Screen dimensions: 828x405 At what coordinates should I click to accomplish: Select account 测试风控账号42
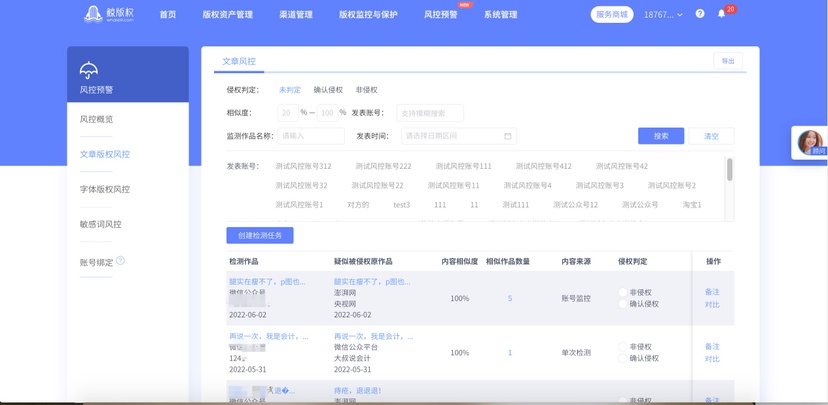(622, 166)
